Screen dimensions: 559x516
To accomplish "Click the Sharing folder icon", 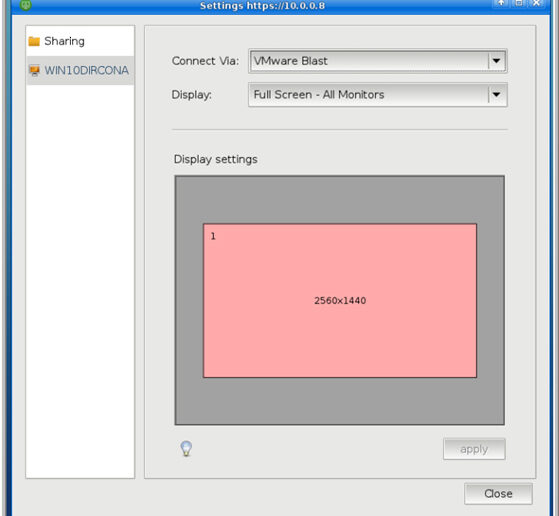I will click(34, 41).
